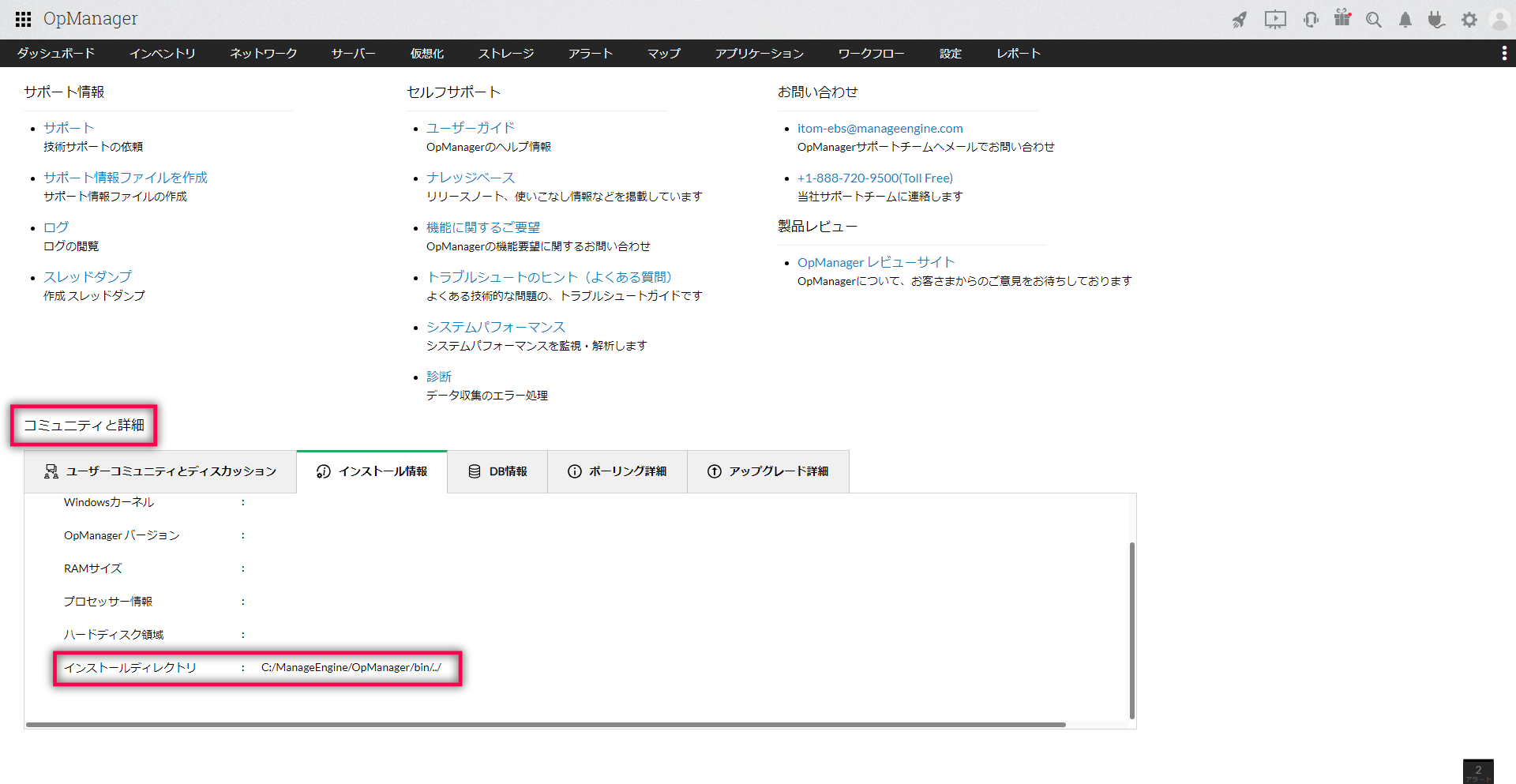1516x784 pixels.
Task: Click the サポート情報 heading
Action: [x=64, y=92]
